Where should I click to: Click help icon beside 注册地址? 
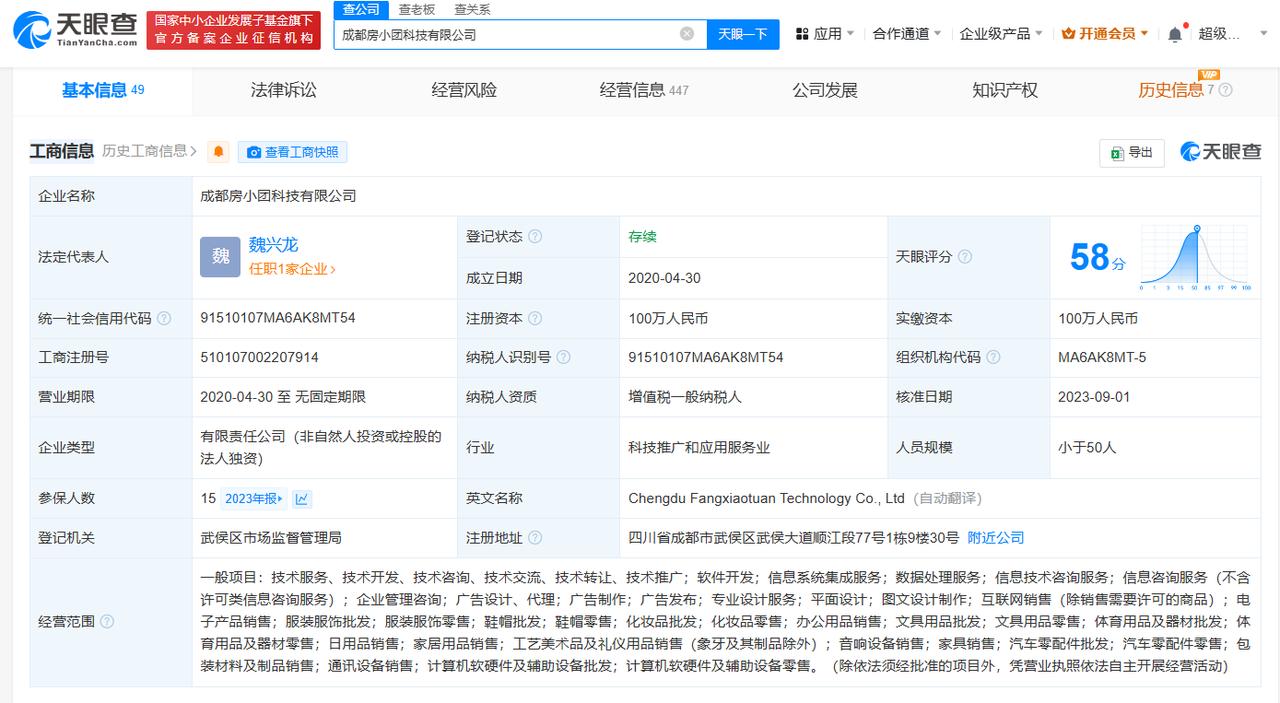pos(535,538)
